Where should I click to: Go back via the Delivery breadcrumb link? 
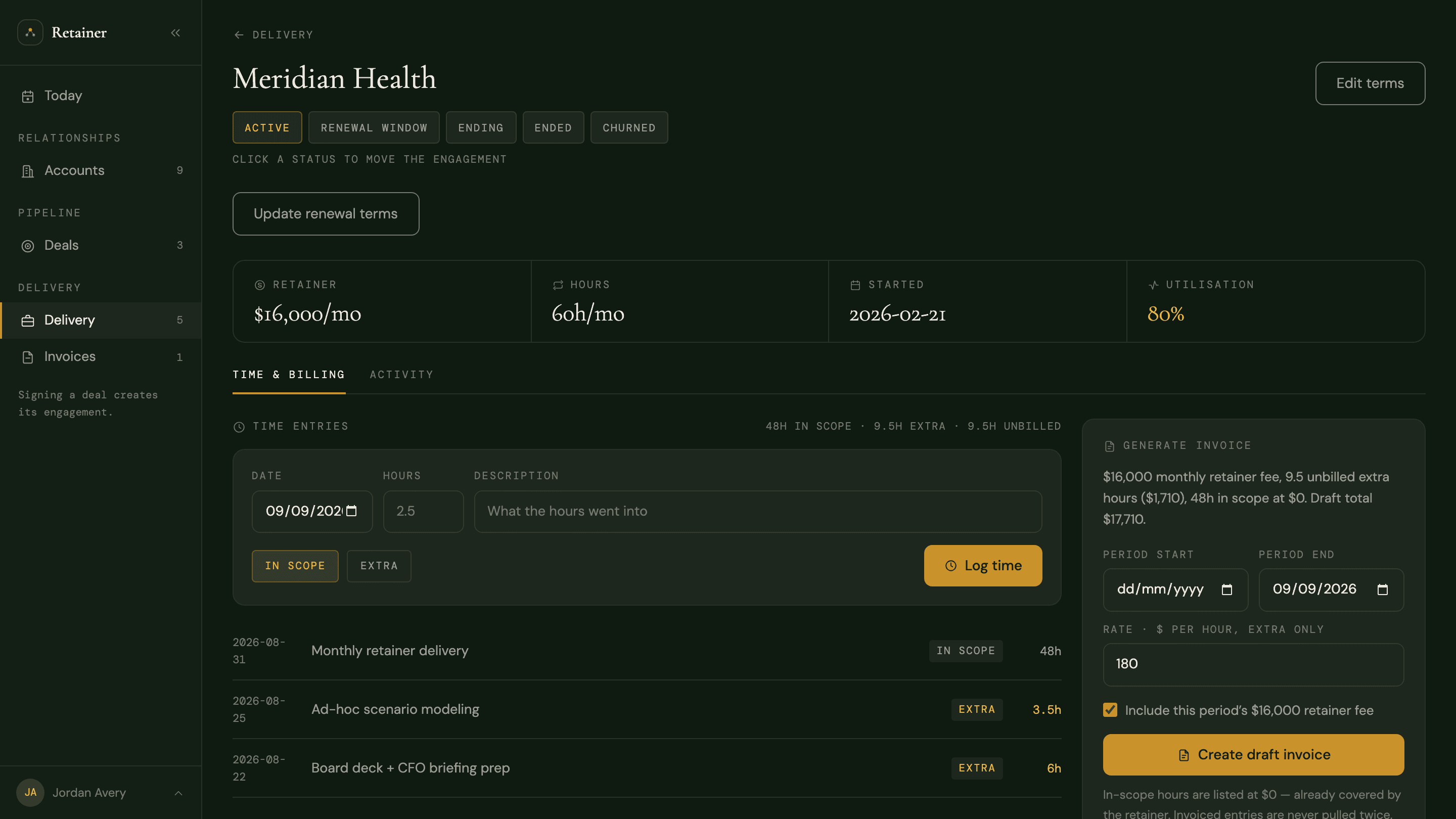[x=274, y=35]
